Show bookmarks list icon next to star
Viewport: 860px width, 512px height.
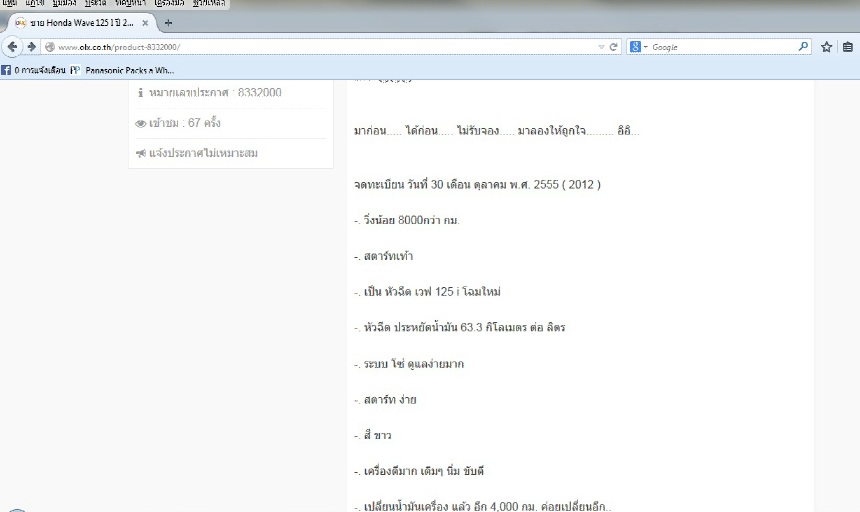[847, 47]
